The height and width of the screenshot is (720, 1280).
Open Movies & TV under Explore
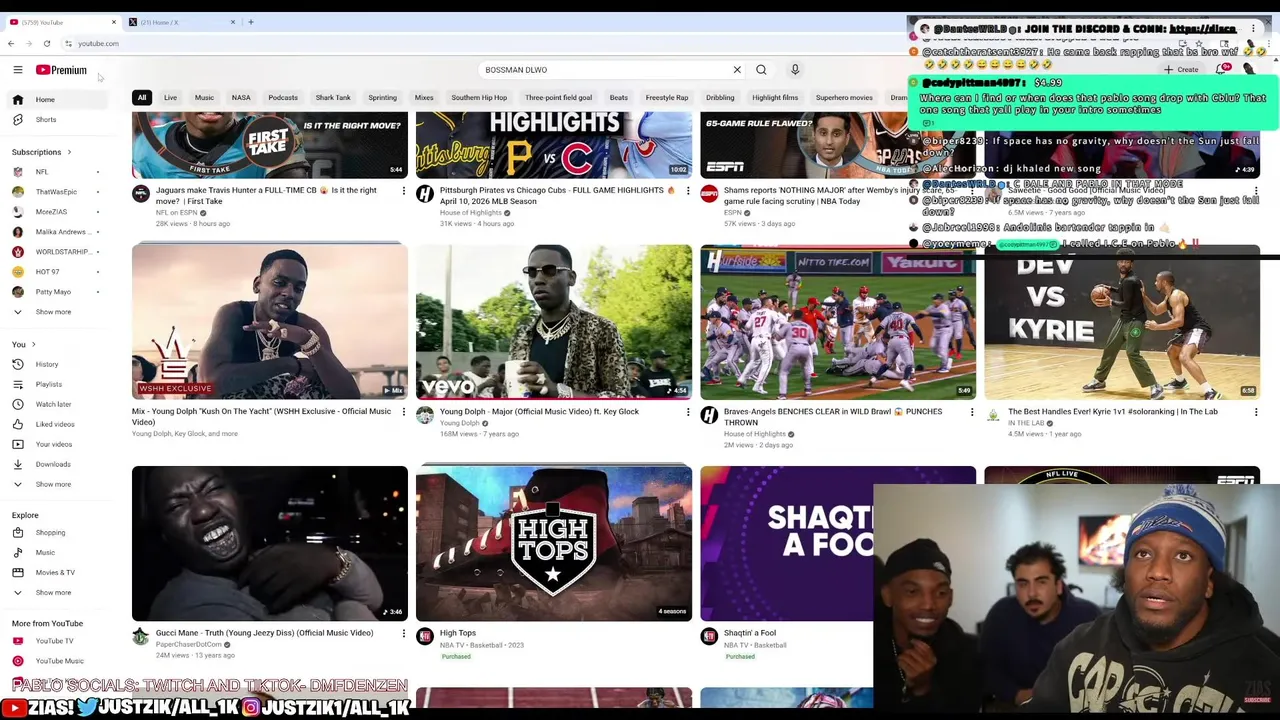[57, 573]
